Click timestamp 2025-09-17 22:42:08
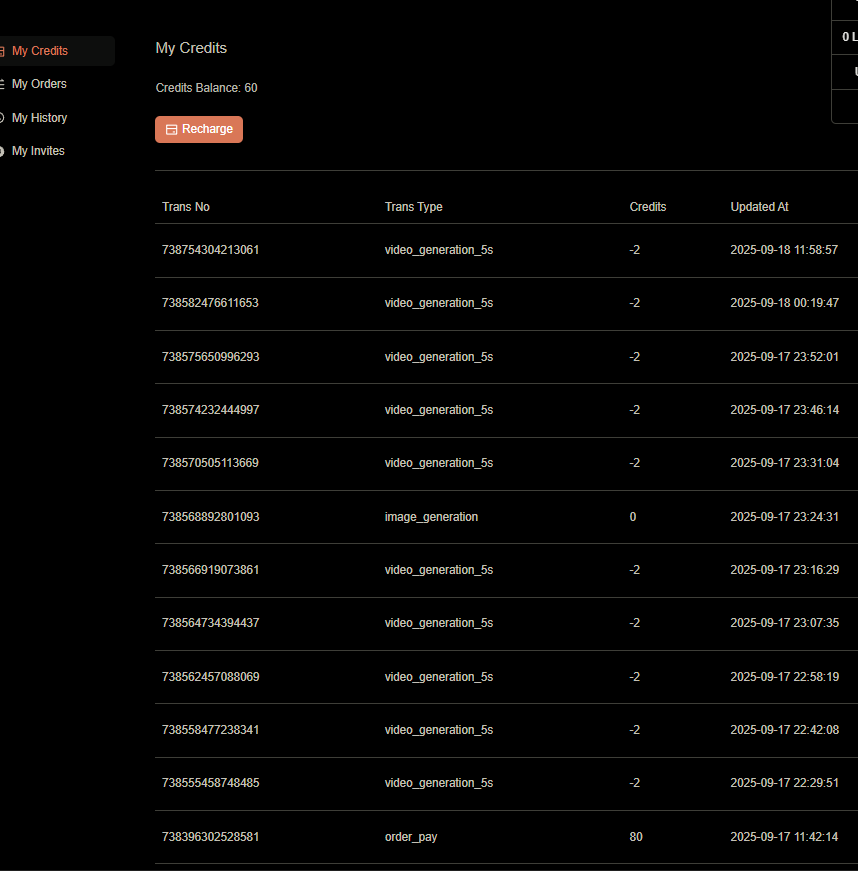858x871 pixels. [x=784, y=730]
